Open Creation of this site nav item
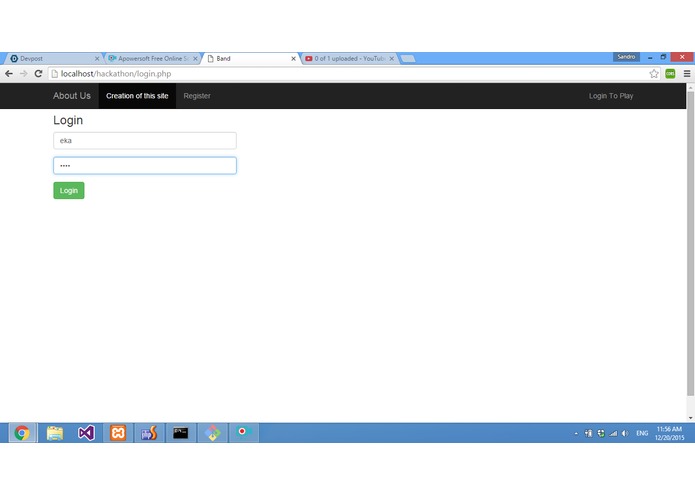 pos(137,96)
